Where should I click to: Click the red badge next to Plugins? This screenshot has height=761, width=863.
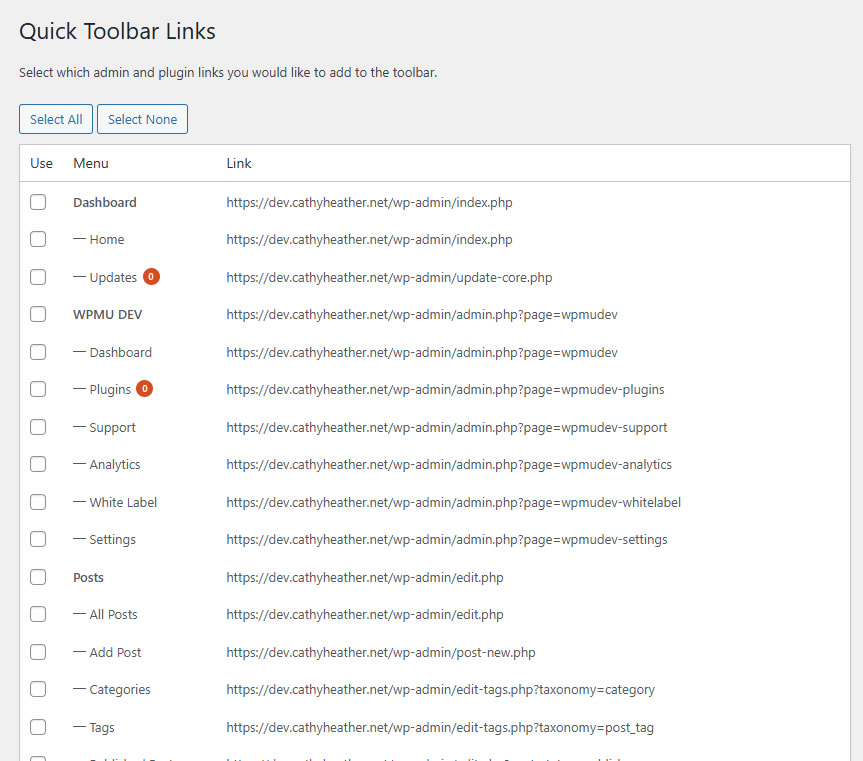click(x=147, y=389)
